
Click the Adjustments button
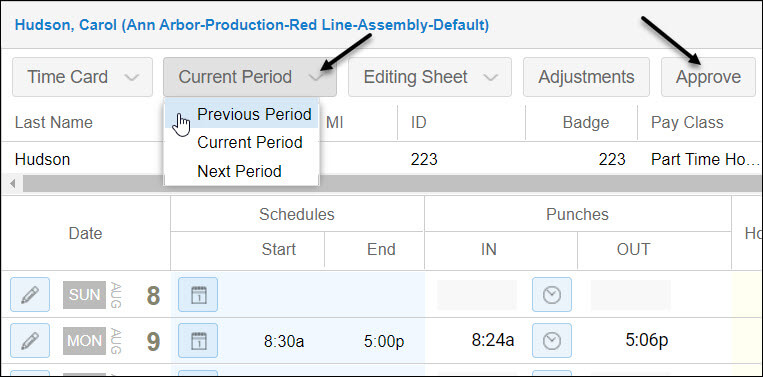point(586,77)
